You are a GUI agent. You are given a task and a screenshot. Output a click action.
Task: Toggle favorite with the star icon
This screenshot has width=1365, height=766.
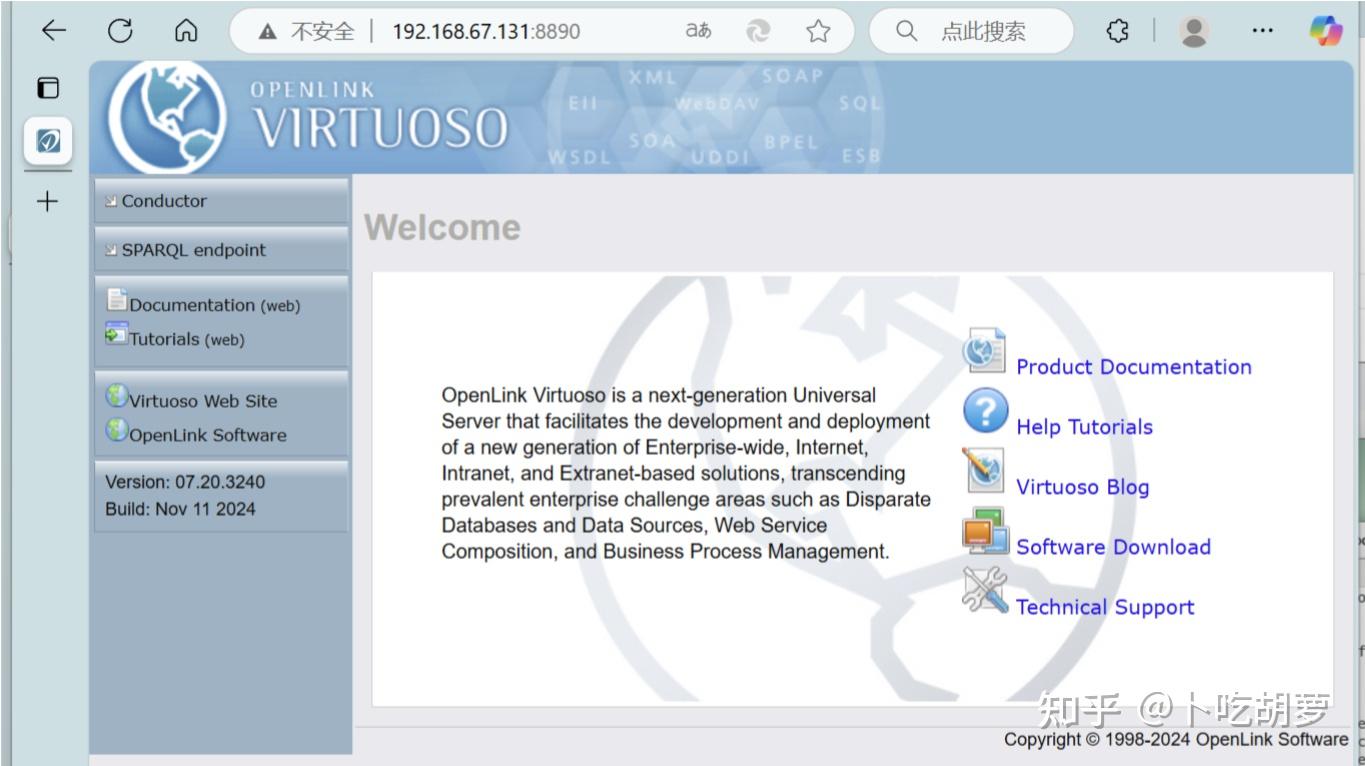817,31
